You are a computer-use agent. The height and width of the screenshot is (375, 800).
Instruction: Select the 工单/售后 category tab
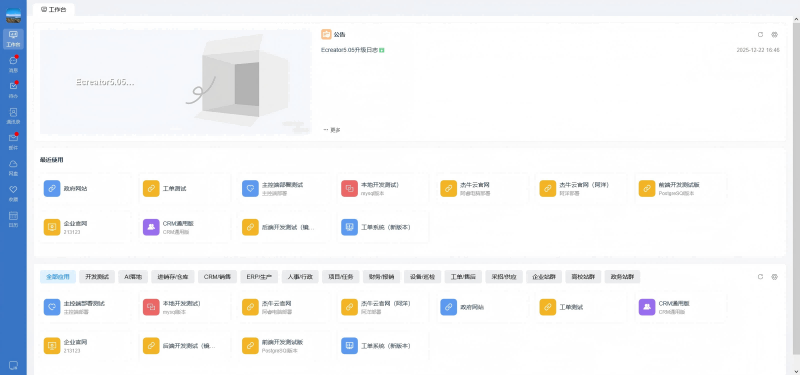coord(463,277)
